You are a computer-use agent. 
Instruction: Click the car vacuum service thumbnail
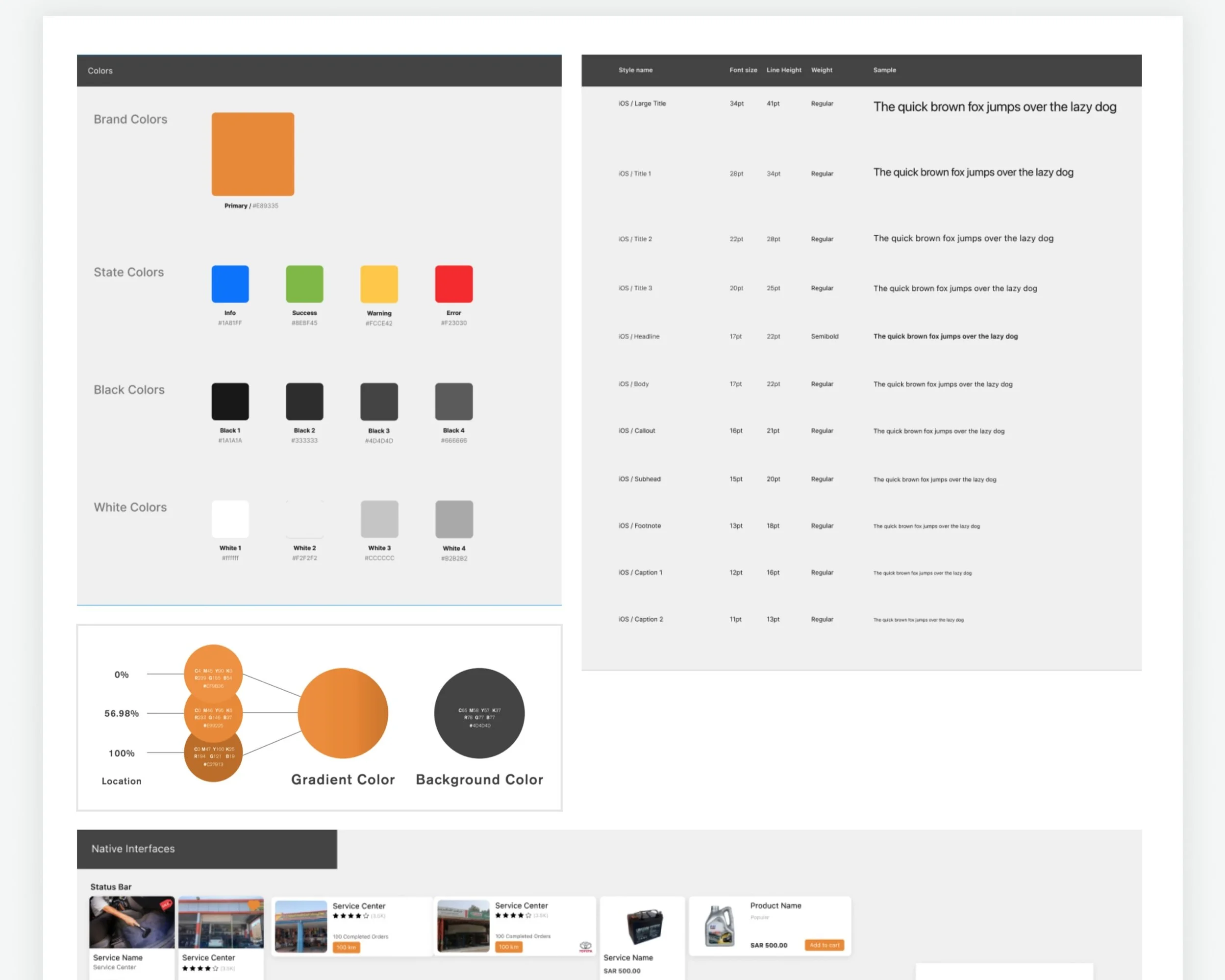click(131, 922)
